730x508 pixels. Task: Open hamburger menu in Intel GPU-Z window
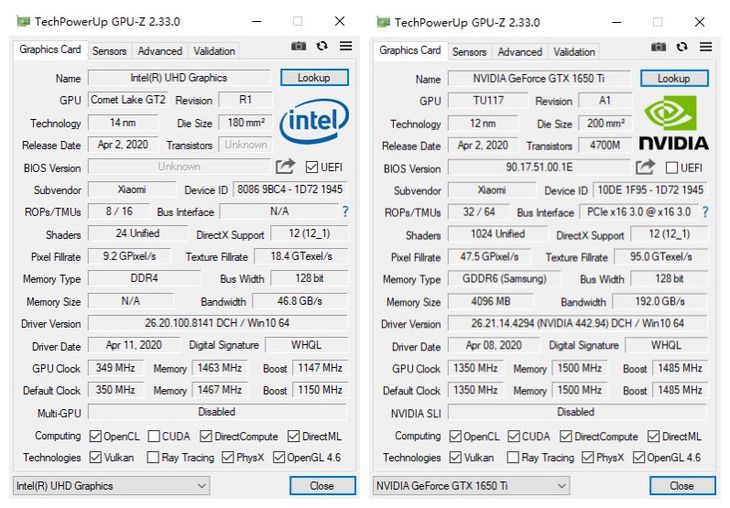point(345,46)
